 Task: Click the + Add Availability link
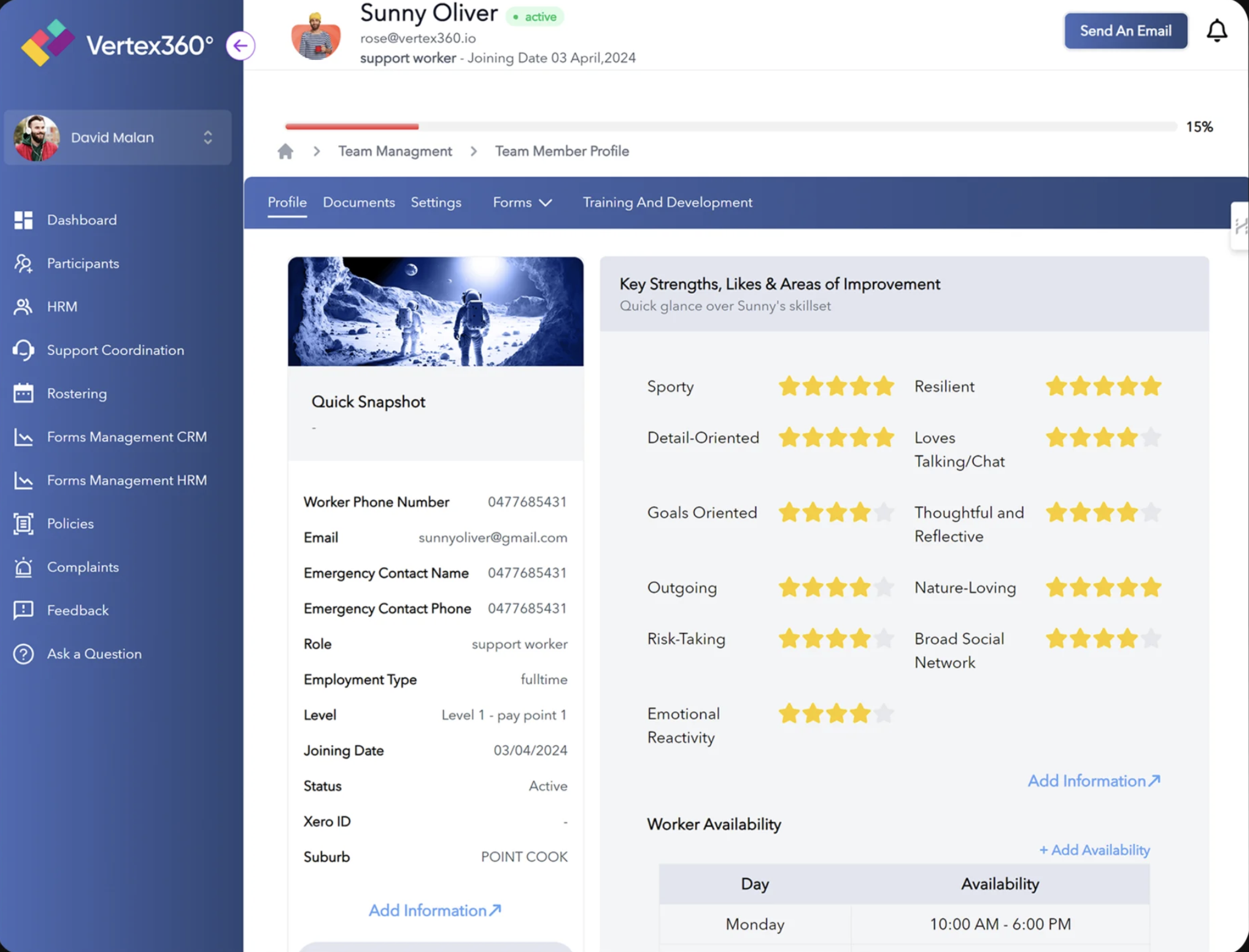[1094, 850]
